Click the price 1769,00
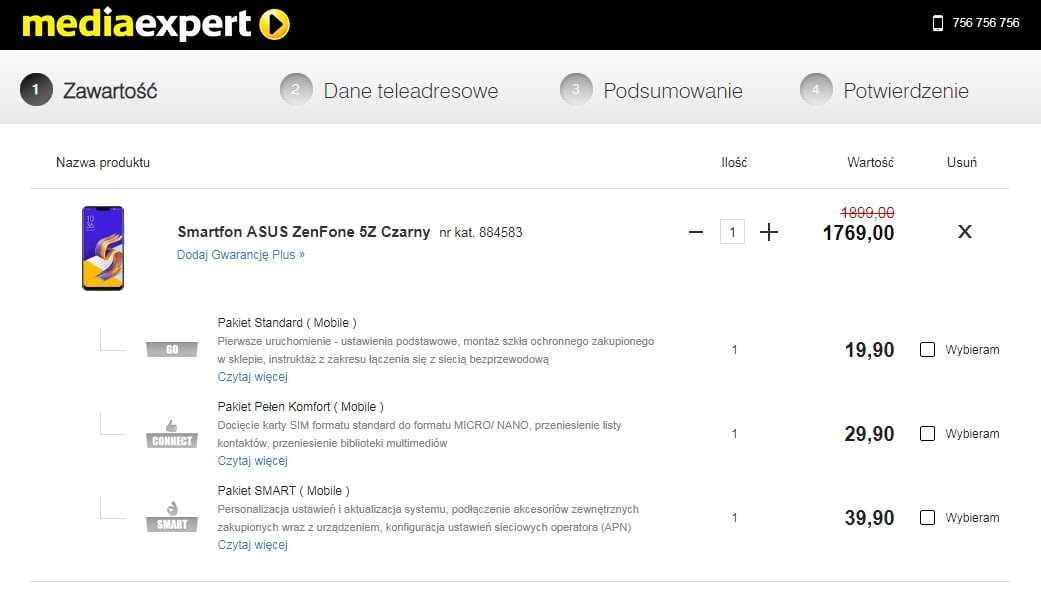 pos(858,233)
